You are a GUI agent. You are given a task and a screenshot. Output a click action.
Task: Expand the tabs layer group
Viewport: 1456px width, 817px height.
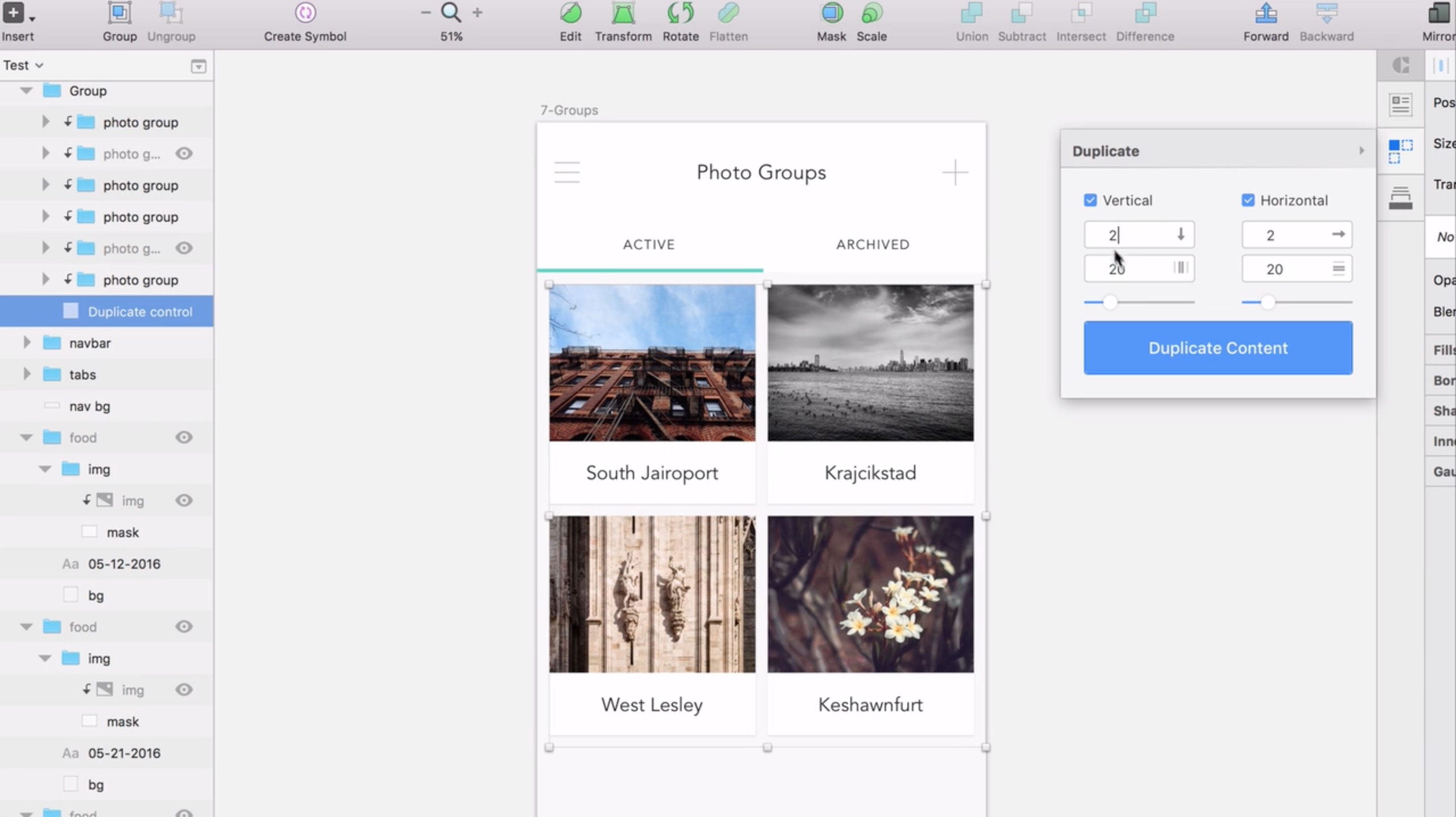27,374
